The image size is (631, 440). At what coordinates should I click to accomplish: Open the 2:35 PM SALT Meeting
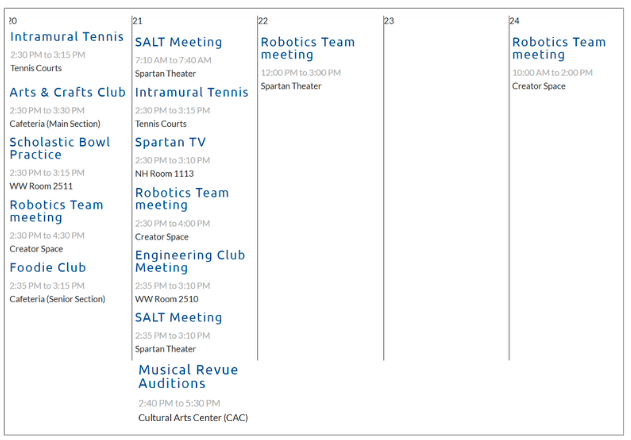point(179,317)
